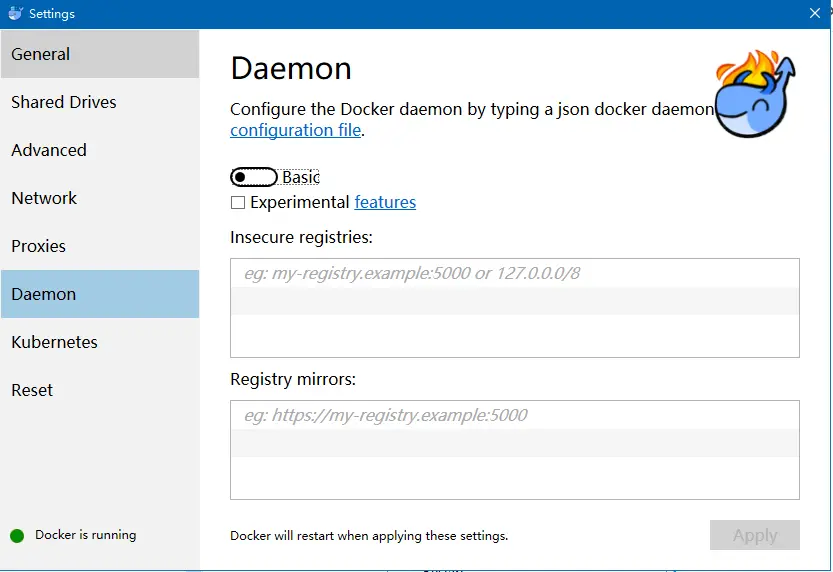Enable the Experimental features checkbox

[x=237, y=202]
